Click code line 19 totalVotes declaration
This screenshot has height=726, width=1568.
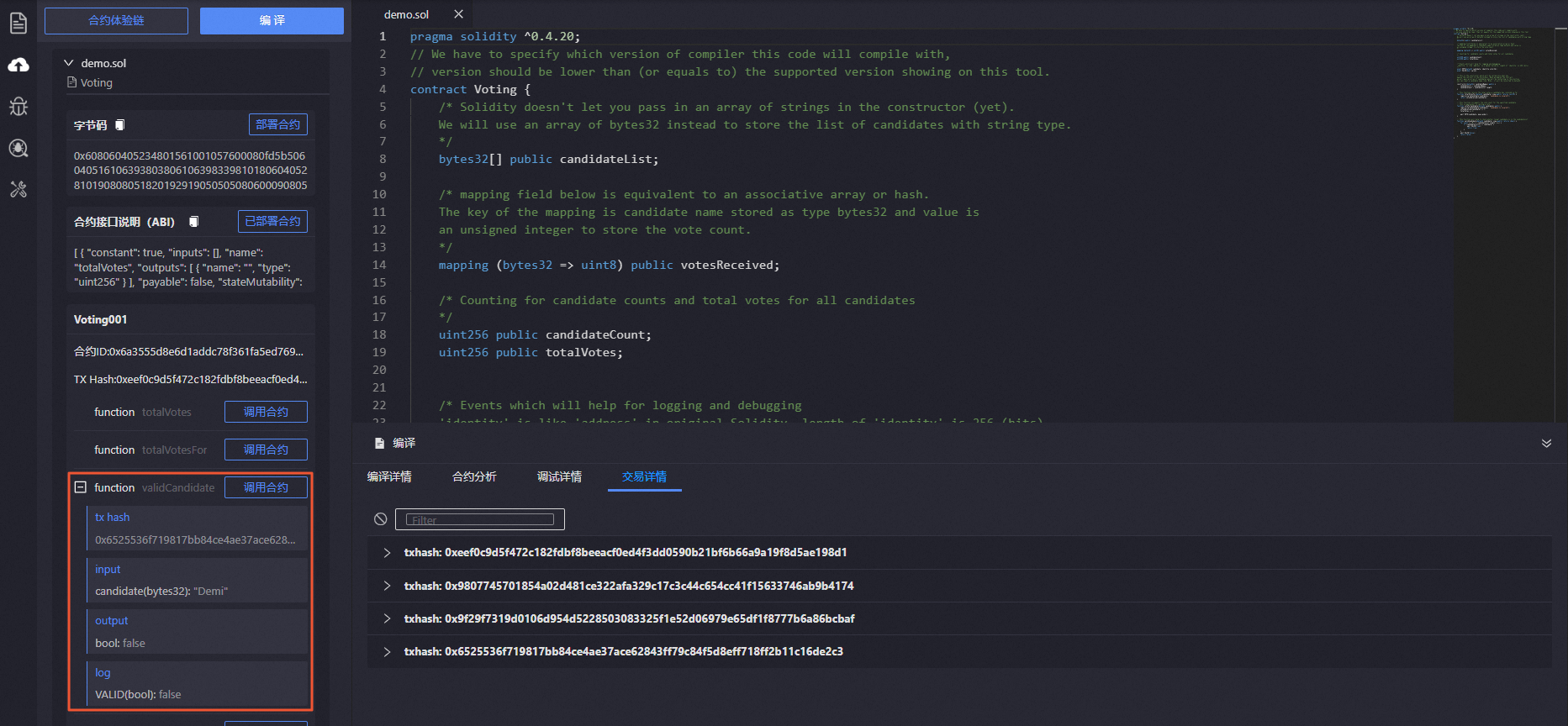coord(531,352)
